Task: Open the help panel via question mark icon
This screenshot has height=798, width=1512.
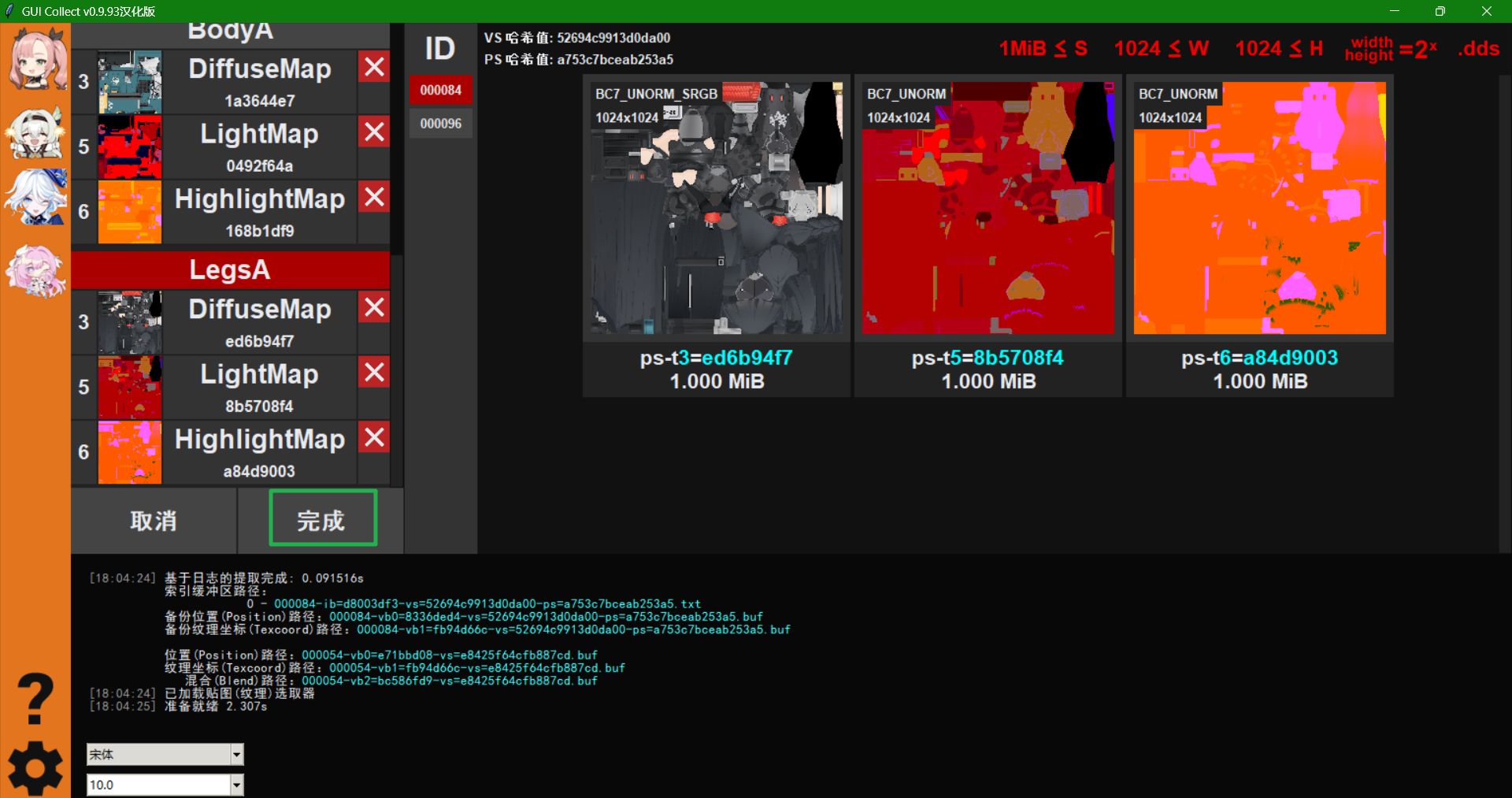Action: tap(35, 696)
